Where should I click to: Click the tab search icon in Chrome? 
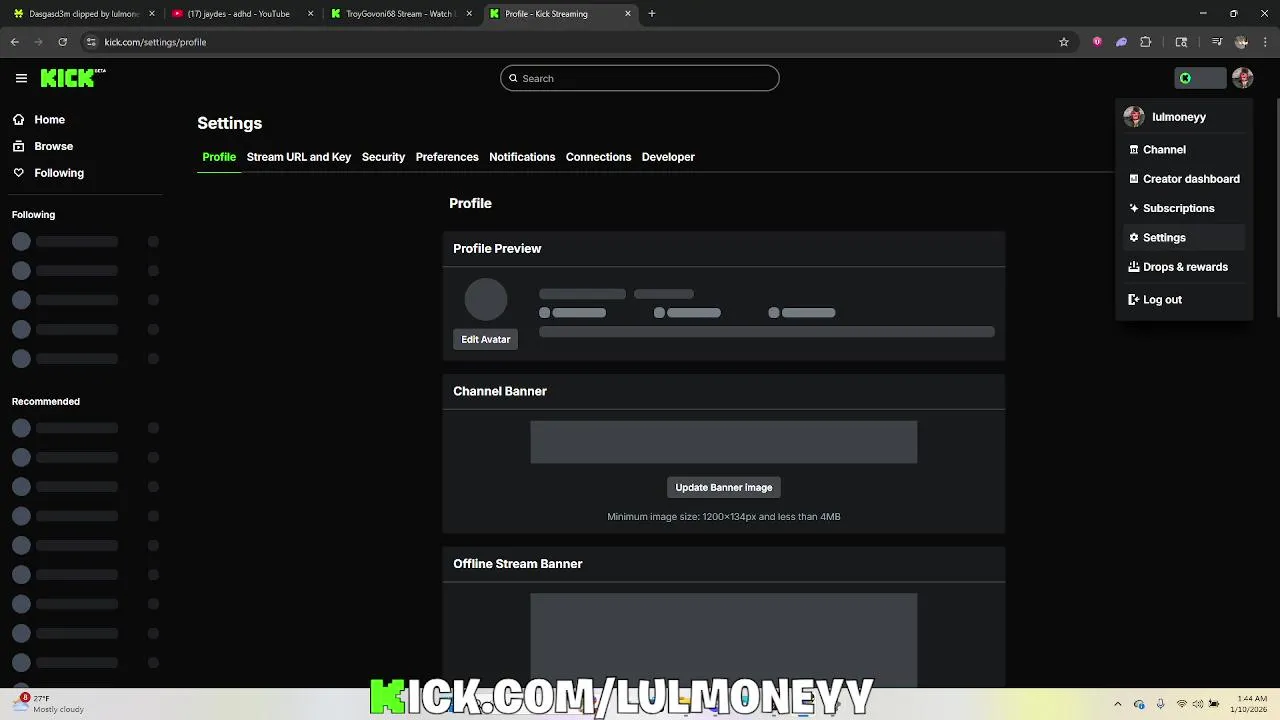1181,42
